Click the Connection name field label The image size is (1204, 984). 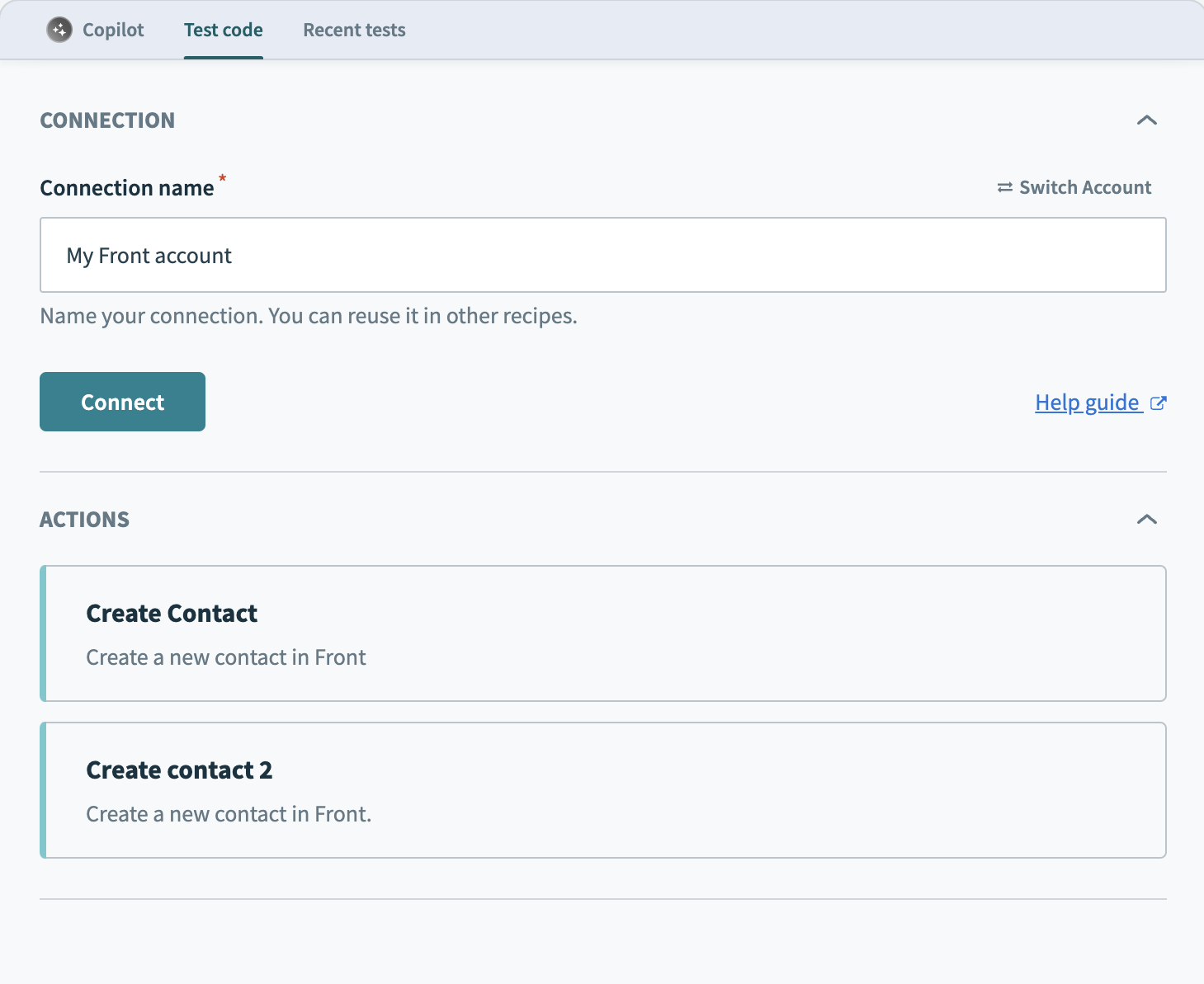[x=127, y=188]
